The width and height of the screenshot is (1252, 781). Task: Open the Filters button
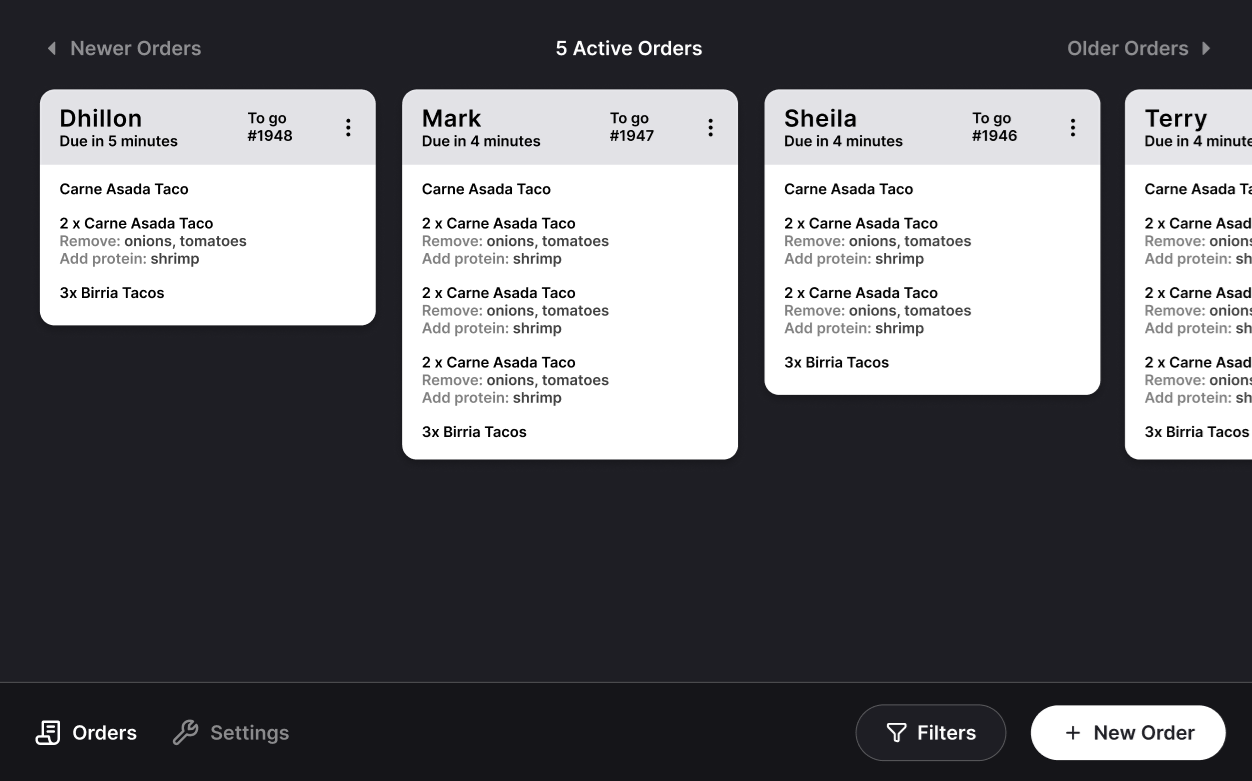[931, 733]
